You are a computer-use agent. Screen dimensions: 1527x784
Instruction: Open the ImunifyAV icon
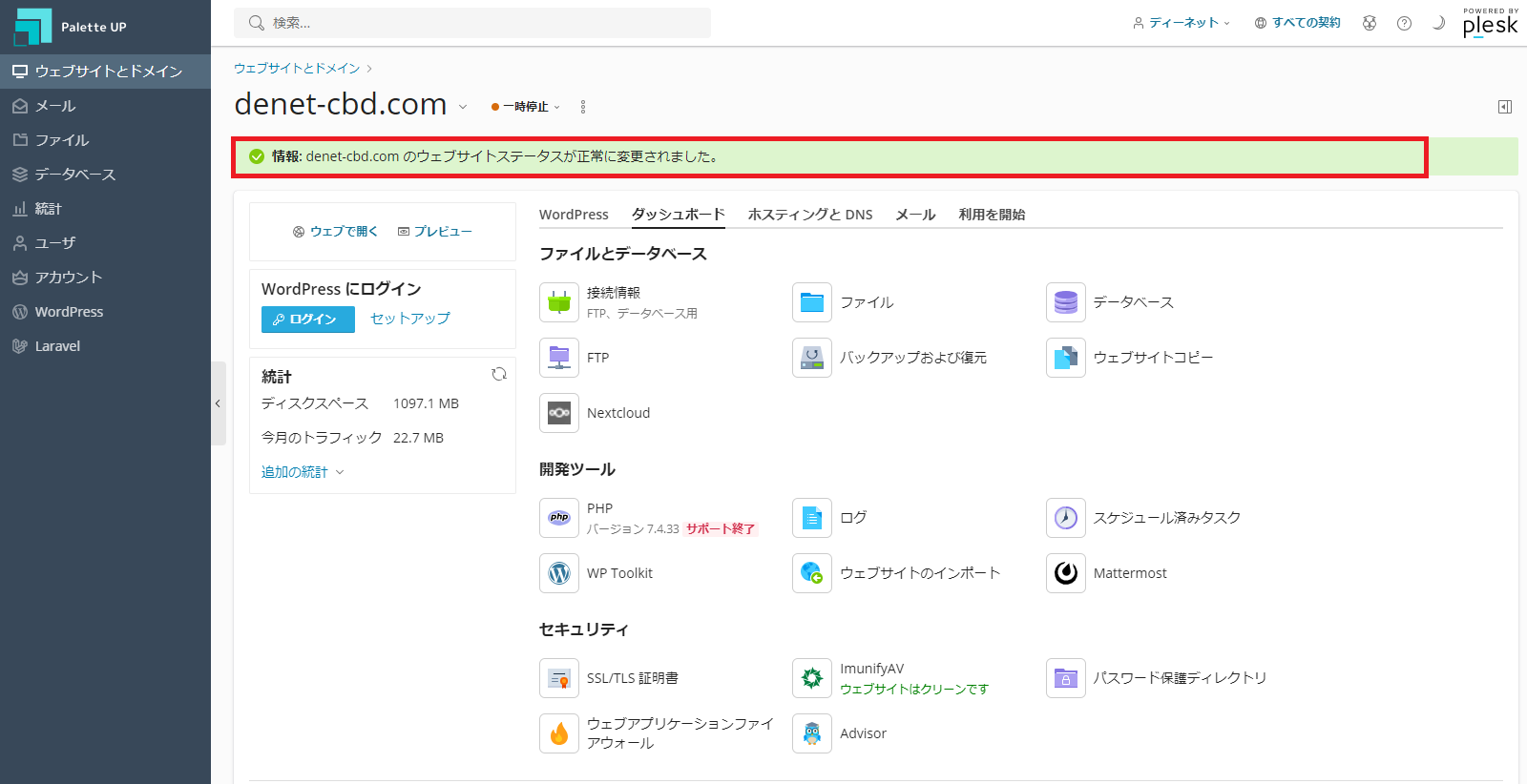click(x=812, y=678)
